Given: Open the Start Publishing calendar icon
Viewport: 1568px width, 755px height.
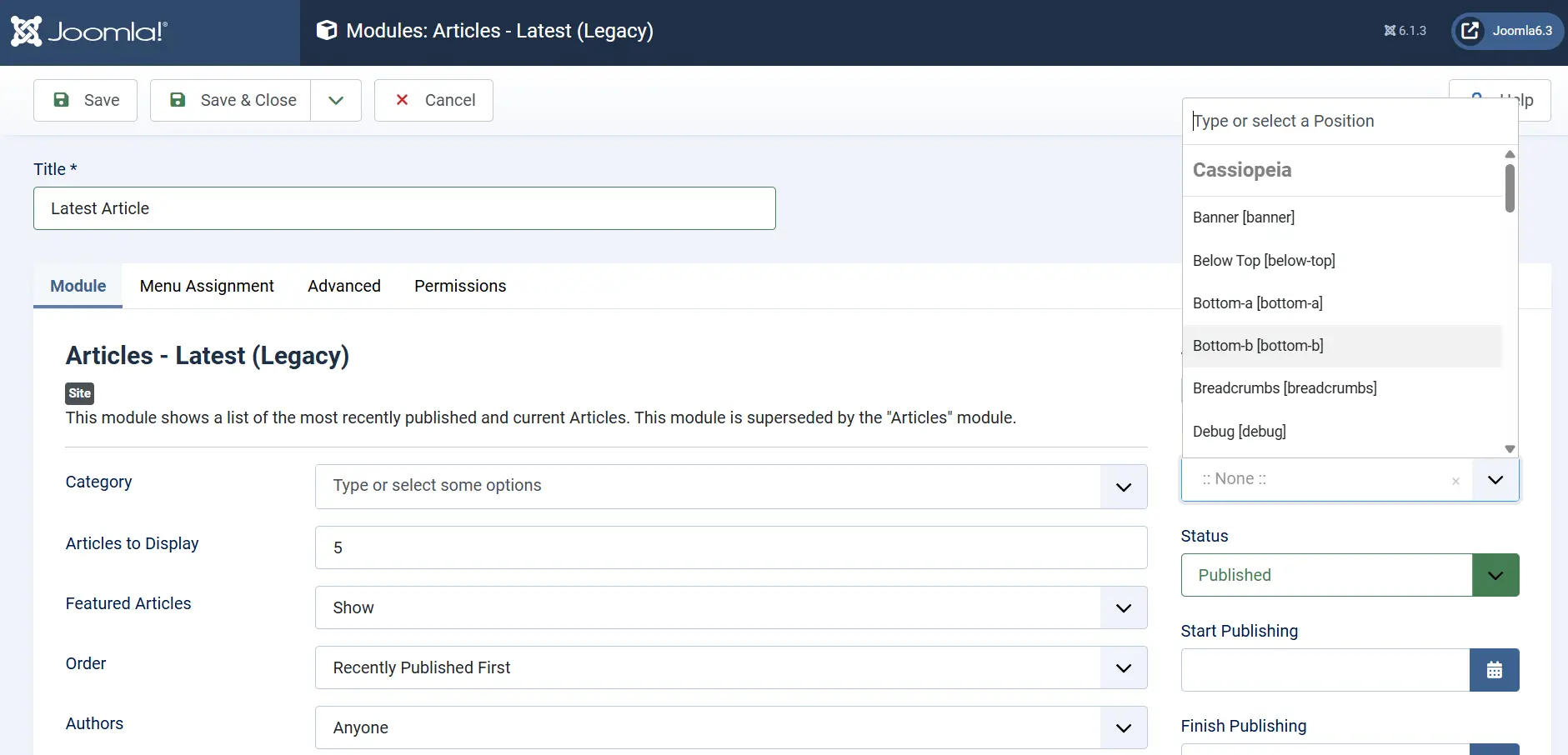Looking at the screenshot, I should pyautogui.click(x=1495, y=670).
